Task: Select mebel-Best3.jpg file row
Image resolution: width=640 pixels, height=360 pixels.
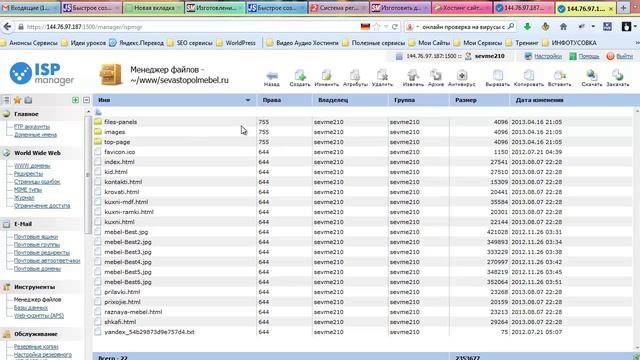Action: click(362, 252)
